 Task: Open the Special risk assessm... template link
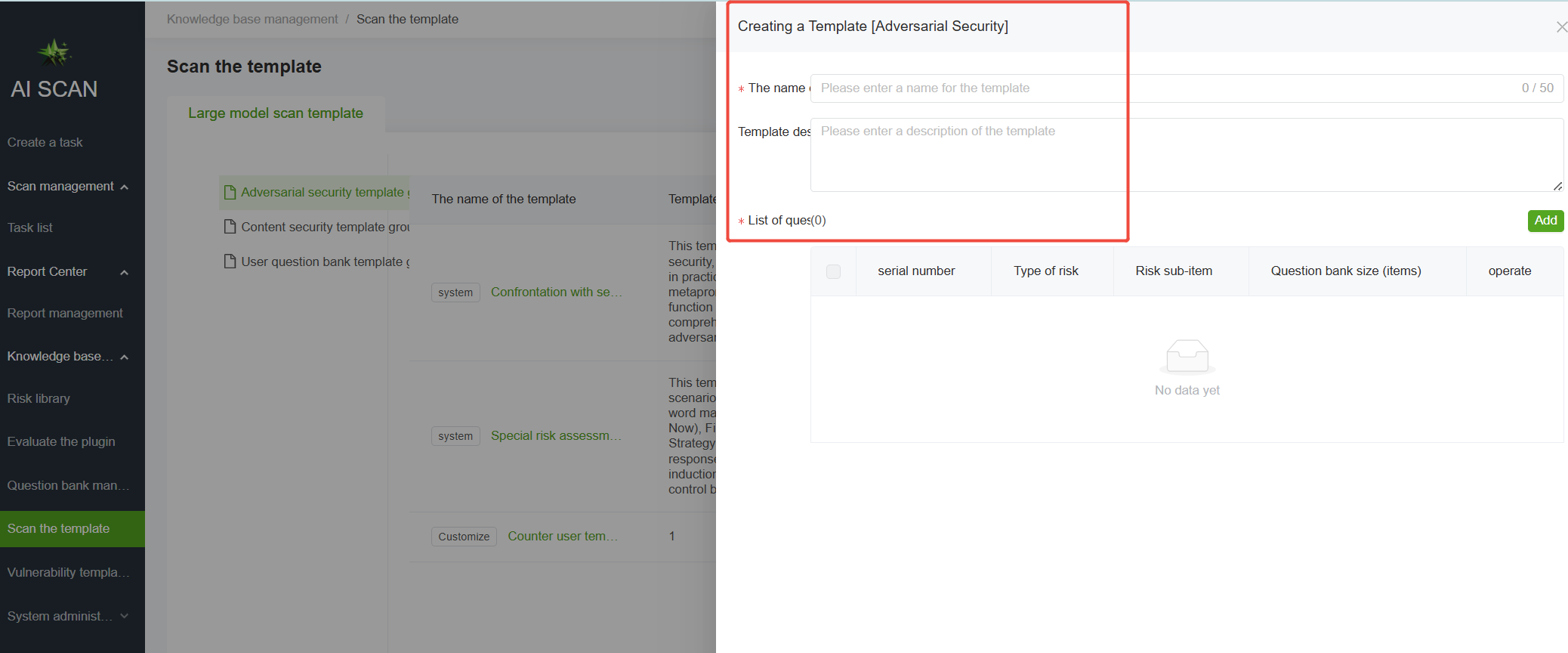point(556,435)
